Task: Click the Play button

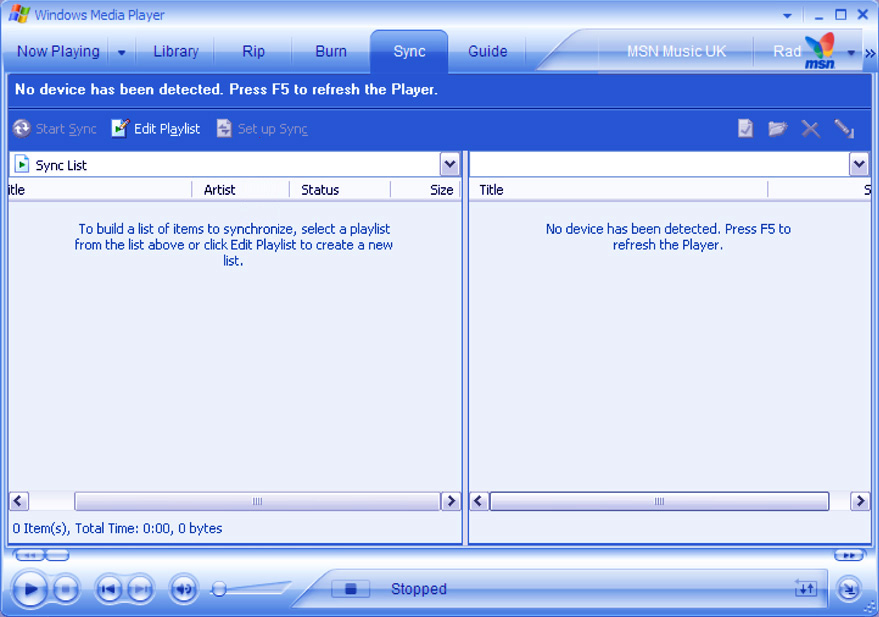Action: (x=29, y=589)
